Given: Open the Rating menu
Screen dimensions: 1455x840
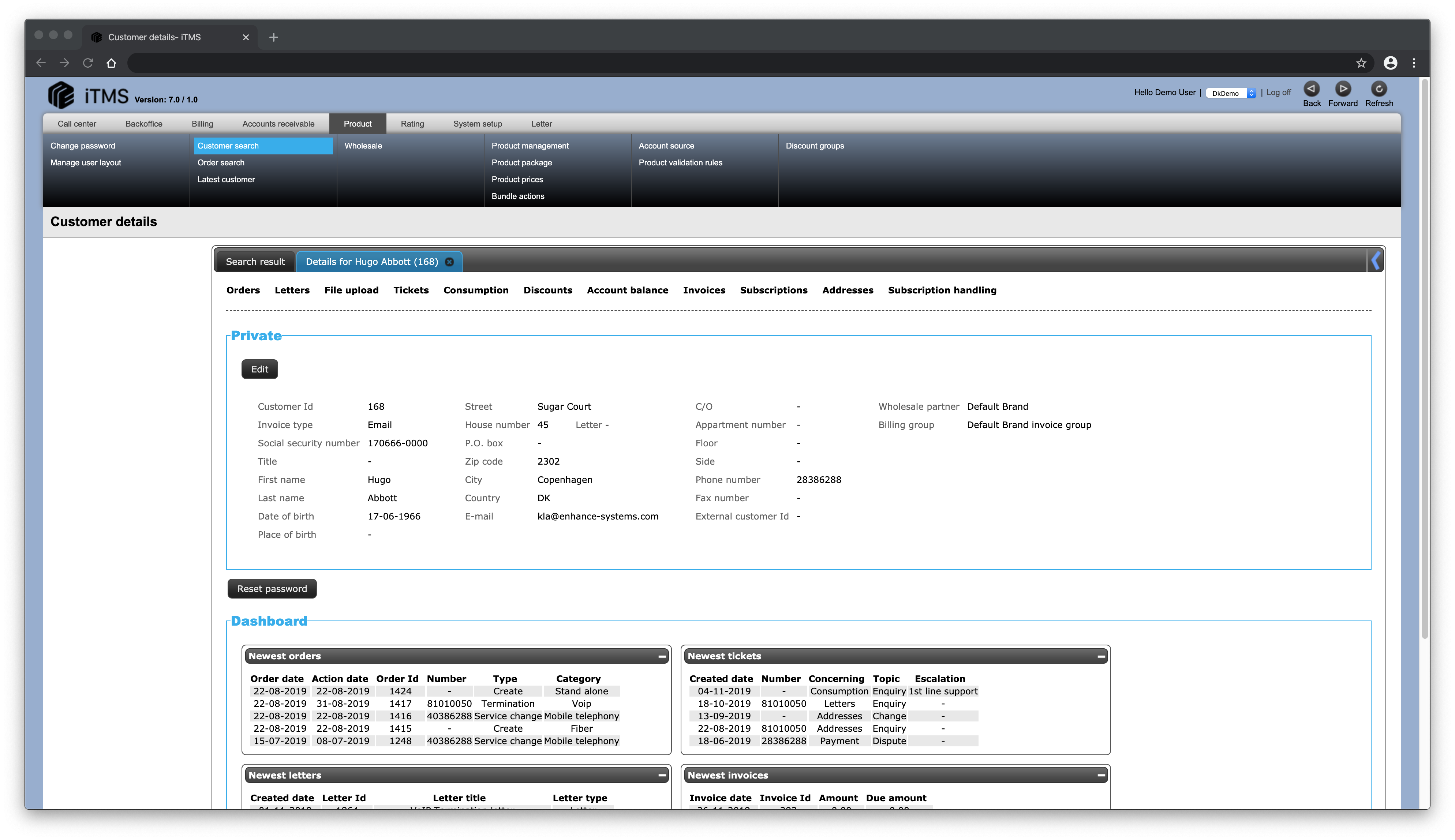Looking at the screenshot, I should click(412, 123).
